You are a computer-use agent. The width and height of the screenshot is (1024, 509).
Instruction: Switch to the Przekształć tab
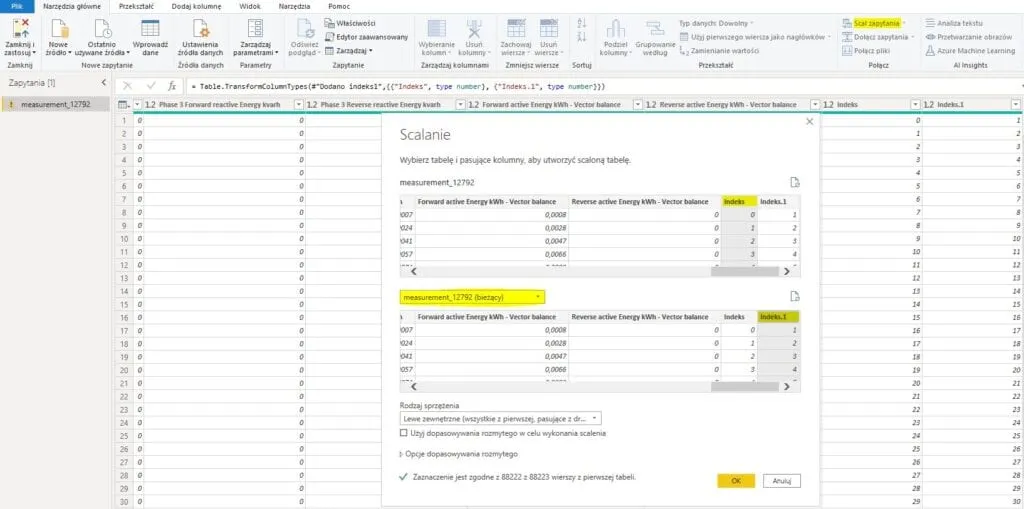136,6
